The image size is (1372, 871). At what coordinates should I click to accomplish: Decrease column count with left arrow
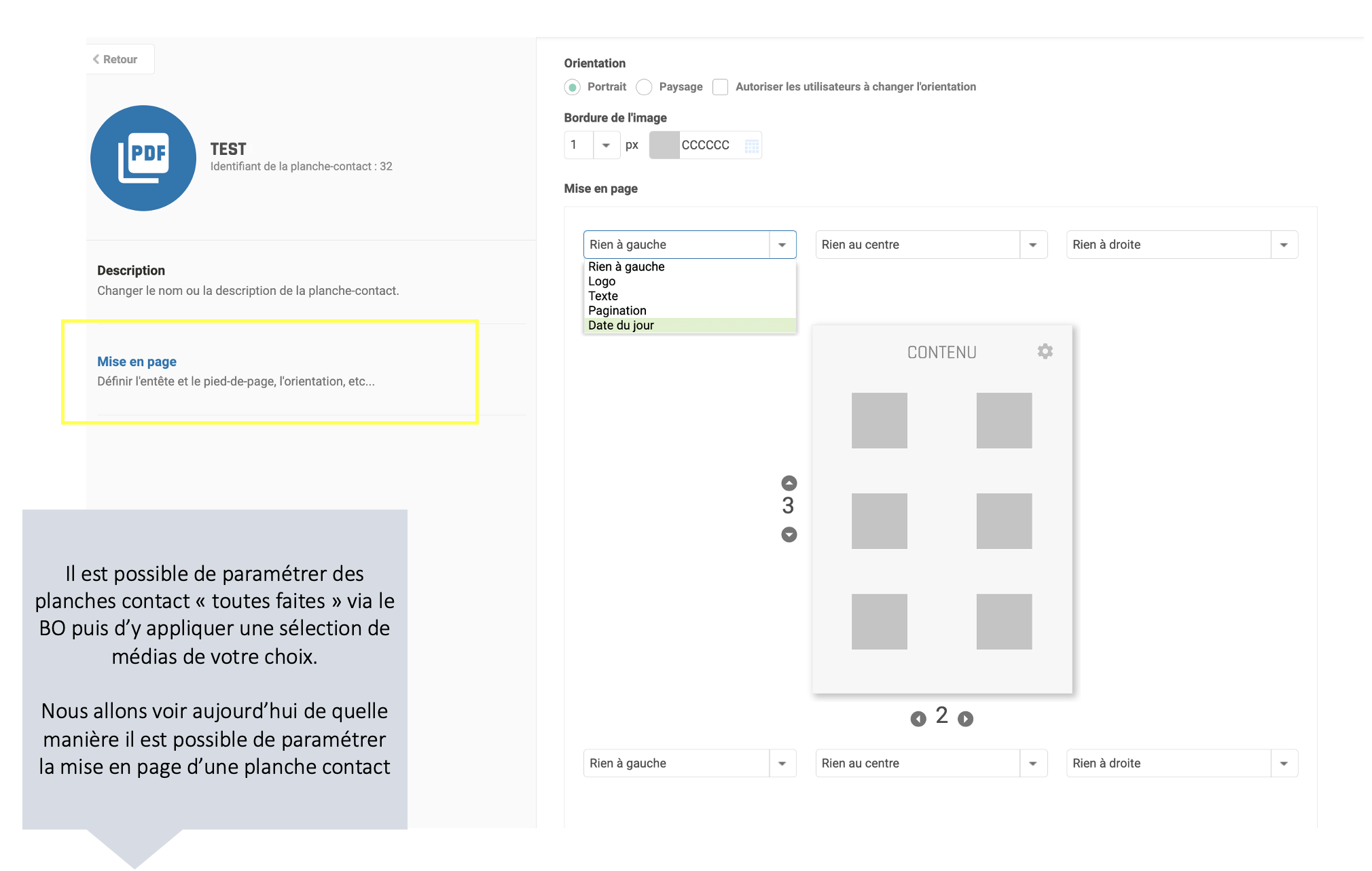click(918, 719)
